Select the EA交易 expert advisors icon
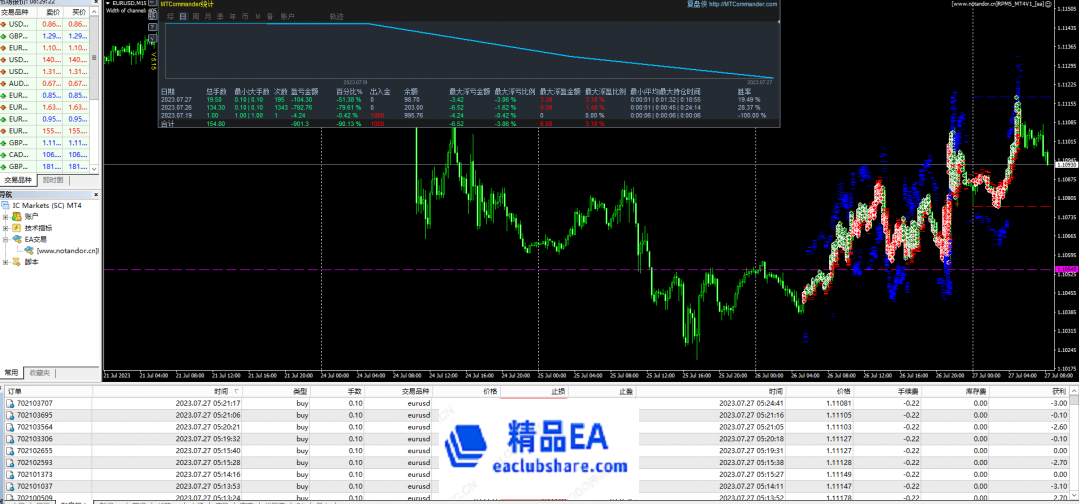 click(x=17, y=239)
